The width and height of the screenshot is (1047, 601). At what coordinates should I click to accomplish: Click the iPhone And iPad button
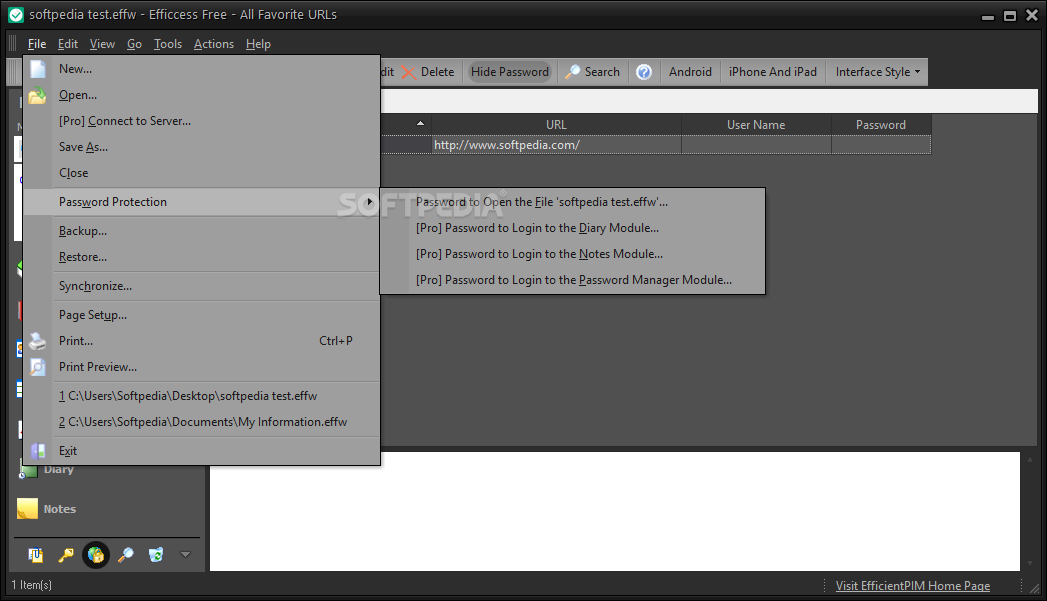click(773, 72)
